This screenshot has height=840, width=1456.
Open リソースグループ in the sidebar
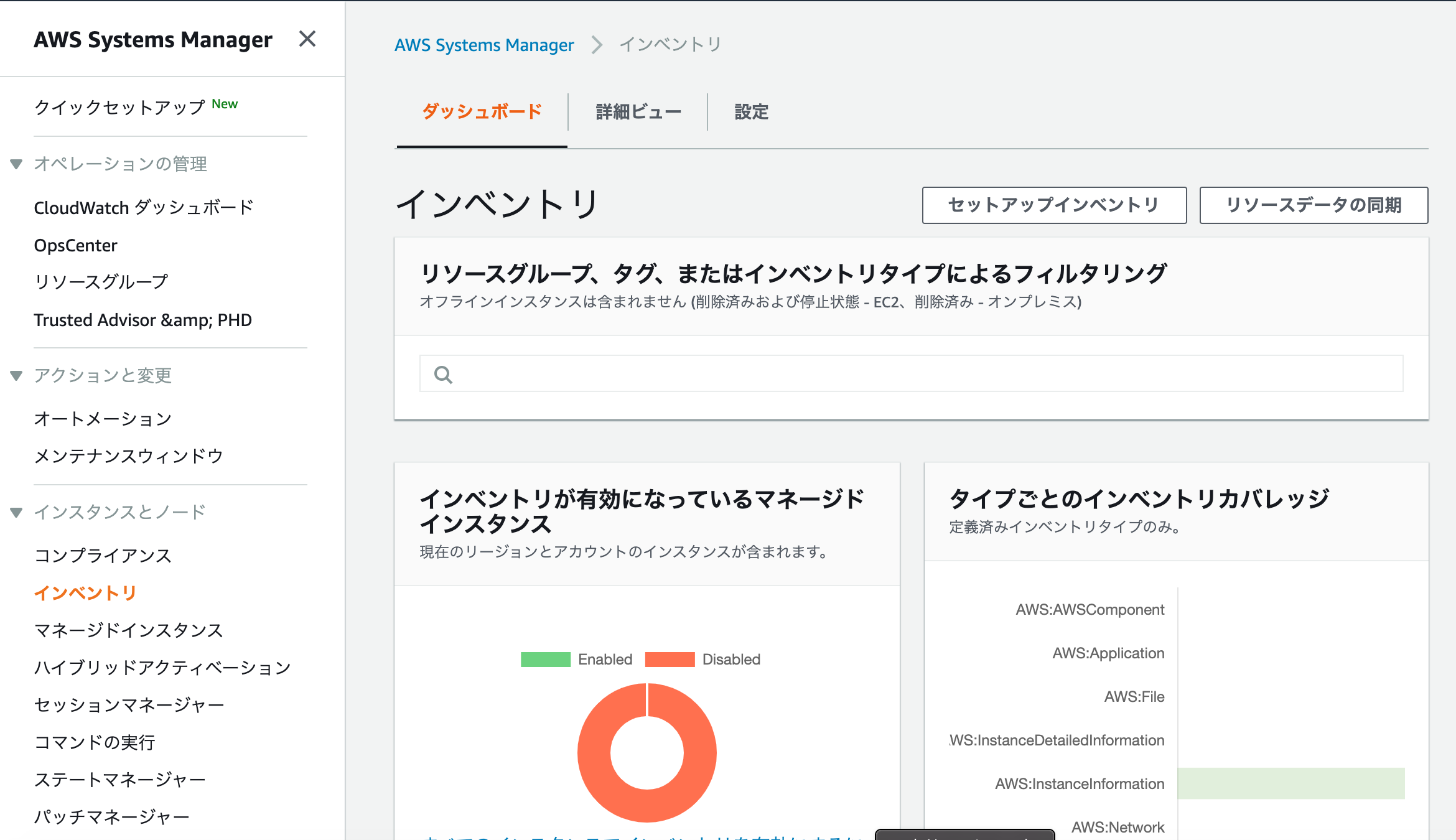click(101, 282)
